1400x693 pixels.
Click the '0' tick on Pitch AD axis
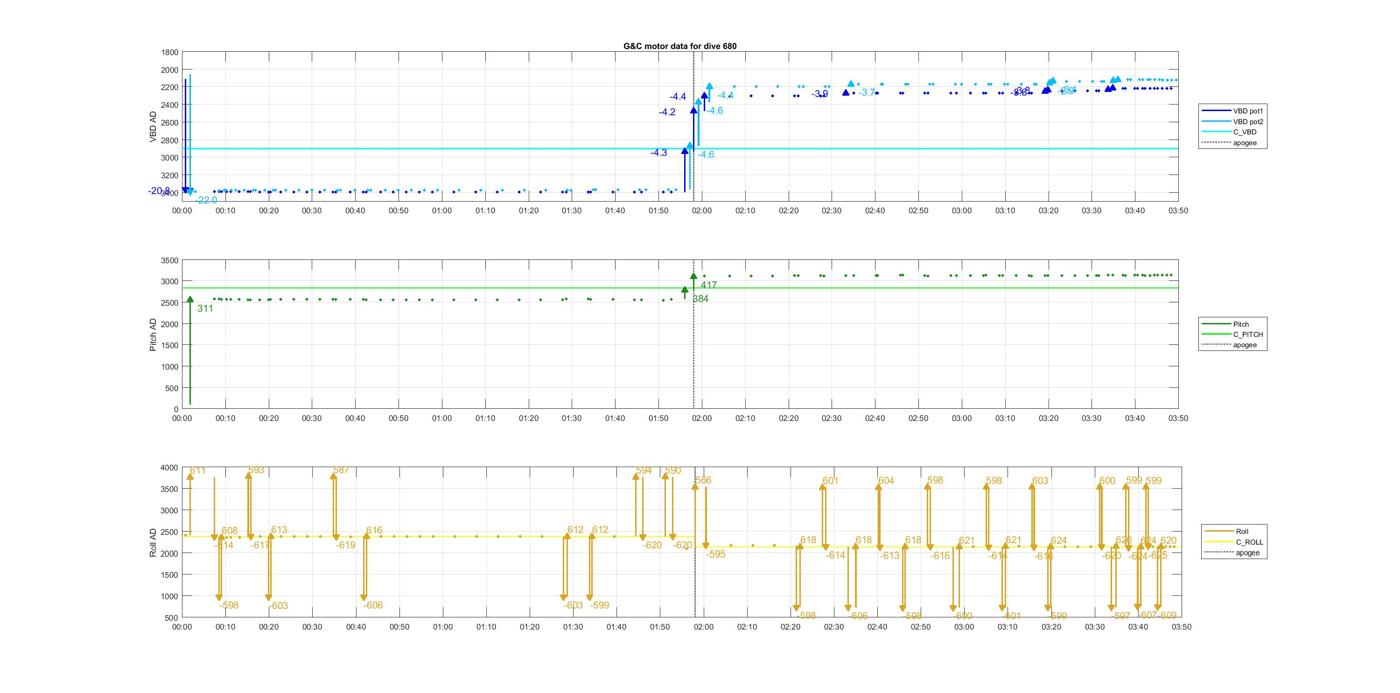coord(176,409)
